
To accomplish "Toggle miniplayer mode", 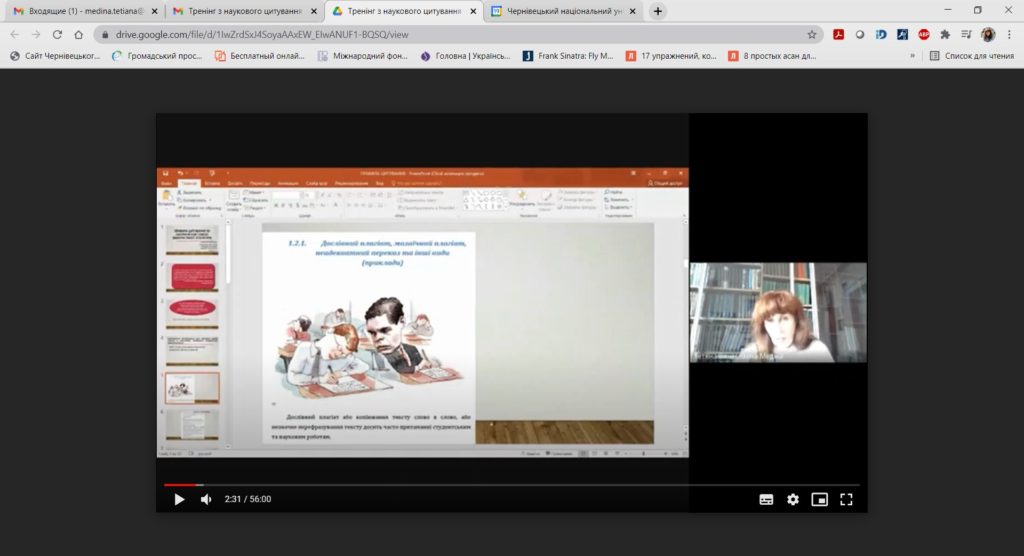I will pos(820,500).
